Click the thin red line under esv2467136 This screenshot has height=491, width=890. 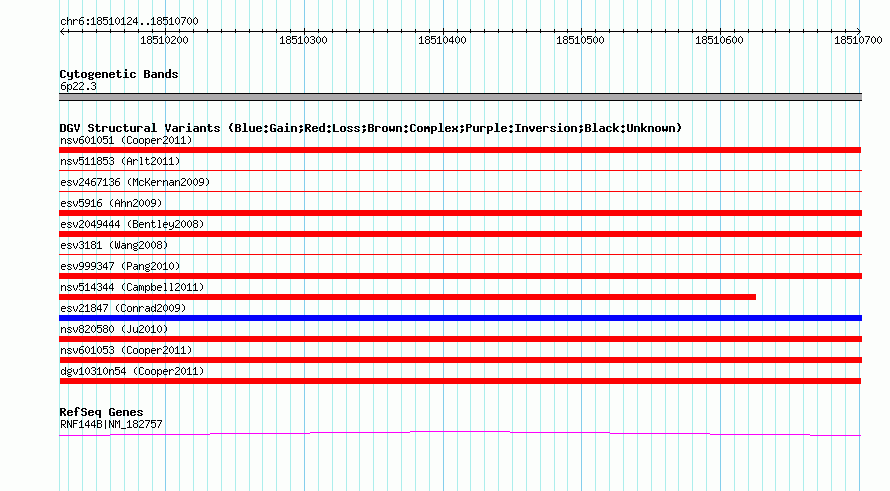pos(460,191)
